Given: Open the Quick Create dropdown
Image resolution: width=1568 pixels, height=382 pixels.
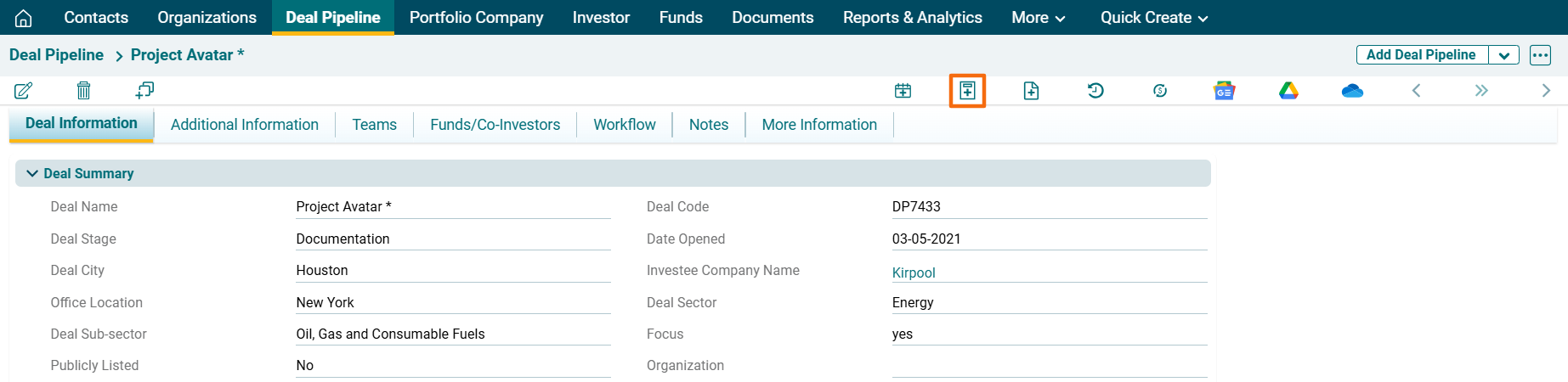Looking at the screenshot, I should [1153, 18].
